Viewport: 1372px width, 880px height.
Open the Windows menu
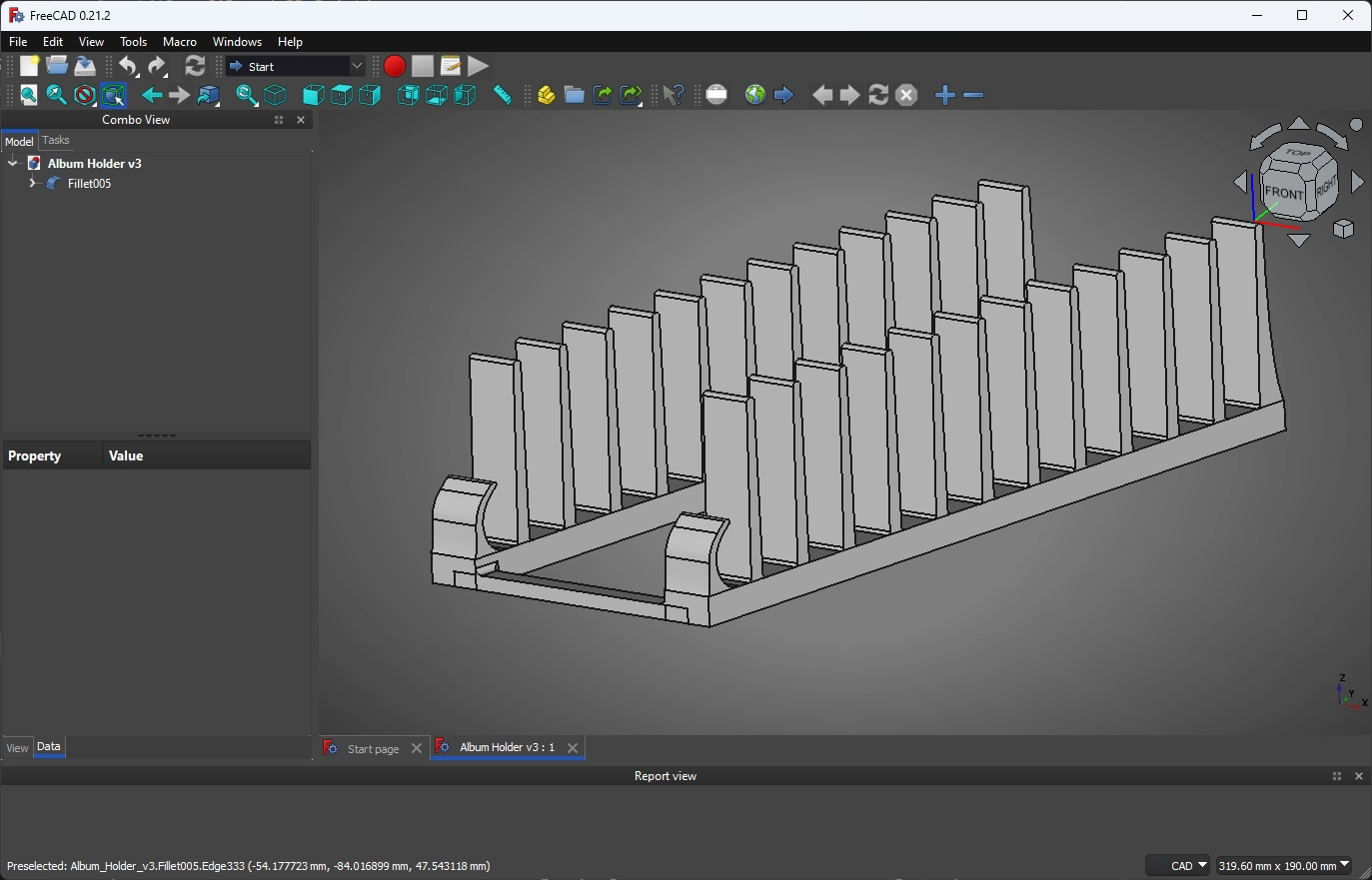pyautogui.click(x=237, y=42)
